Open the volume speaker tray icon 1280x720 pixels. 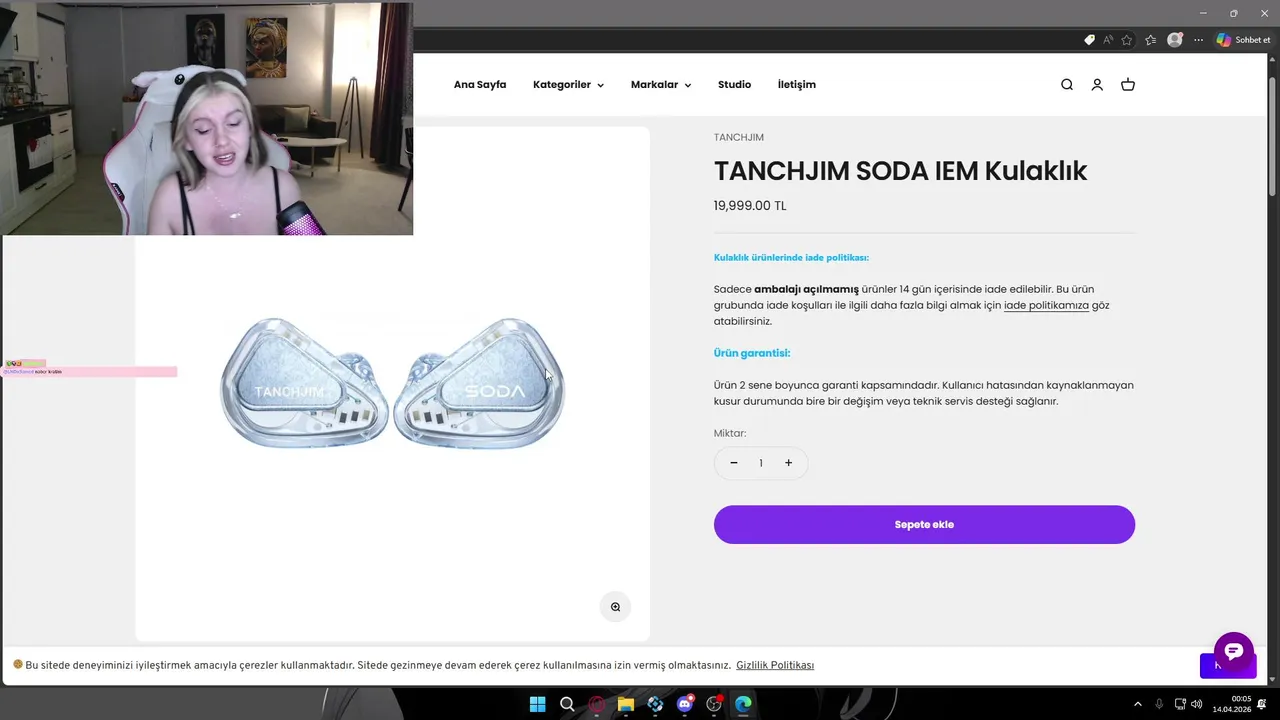1197,704
